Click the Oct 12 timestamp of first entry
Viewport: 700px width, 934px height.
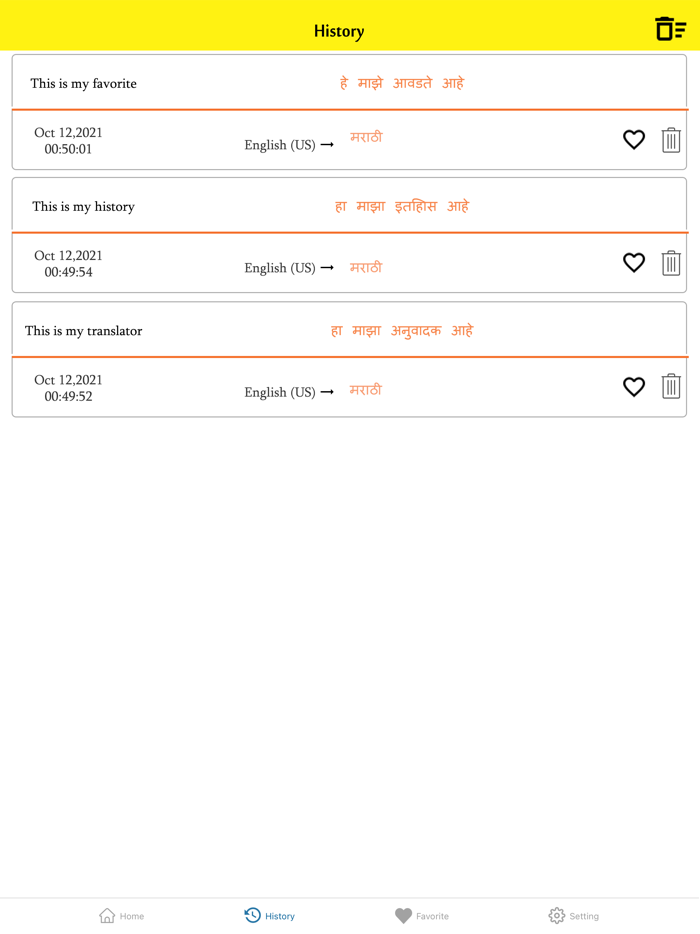[x=68, y=140]
